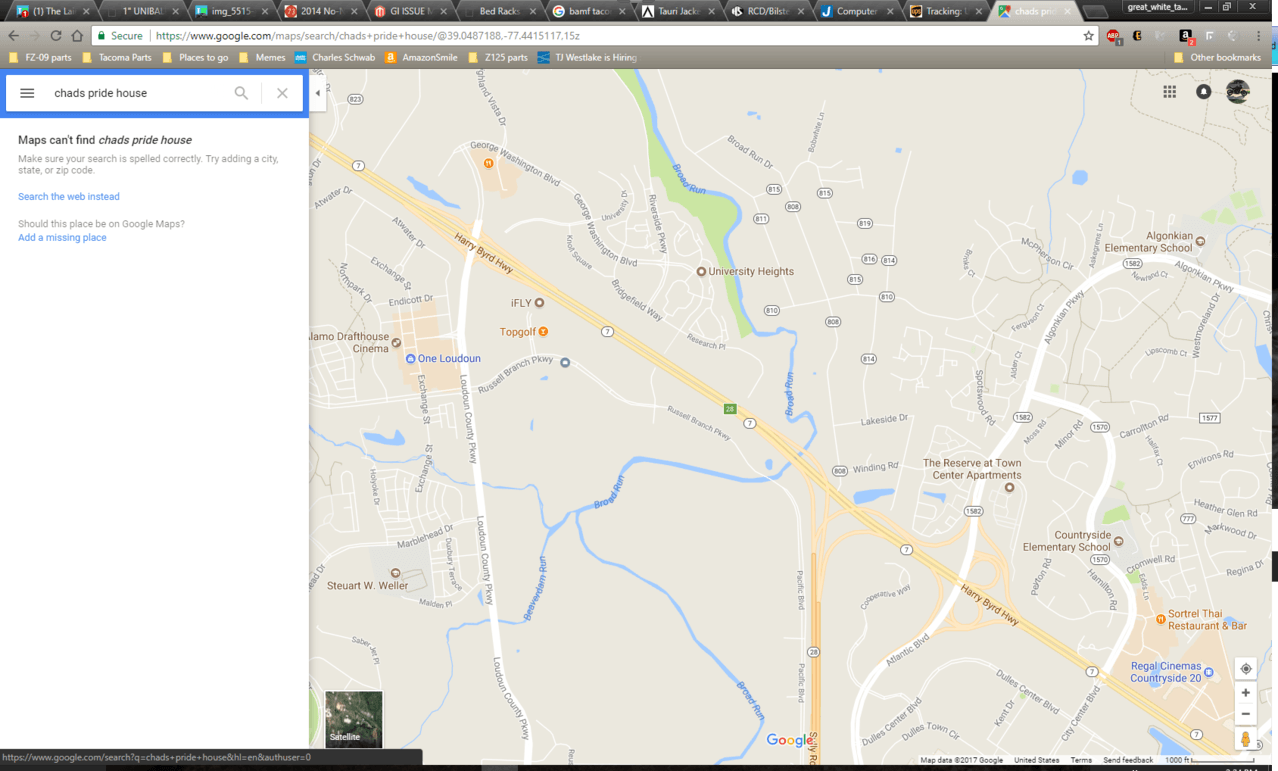Click the Countryside Elementary School marker
1278x771 pixels.
point(1118,541)
